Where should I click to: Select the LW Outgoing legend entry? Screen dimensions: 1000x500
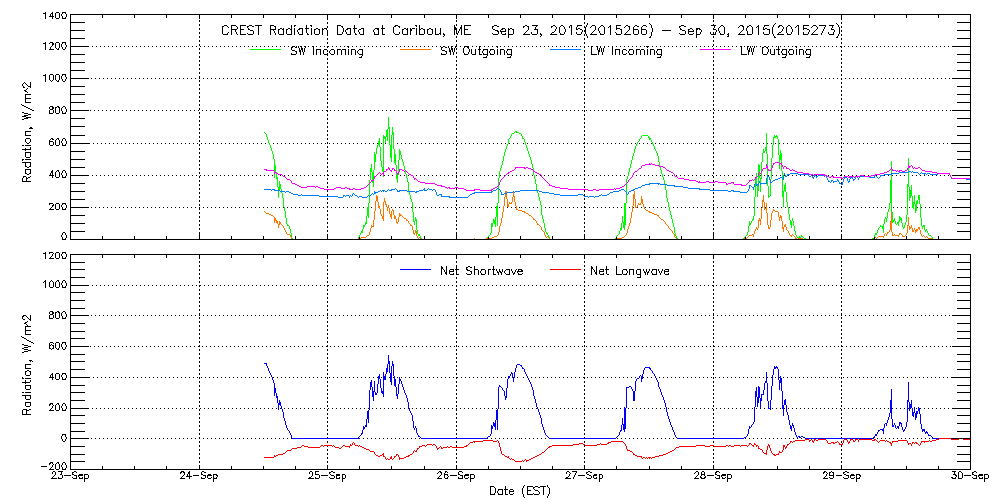point(775,52)
